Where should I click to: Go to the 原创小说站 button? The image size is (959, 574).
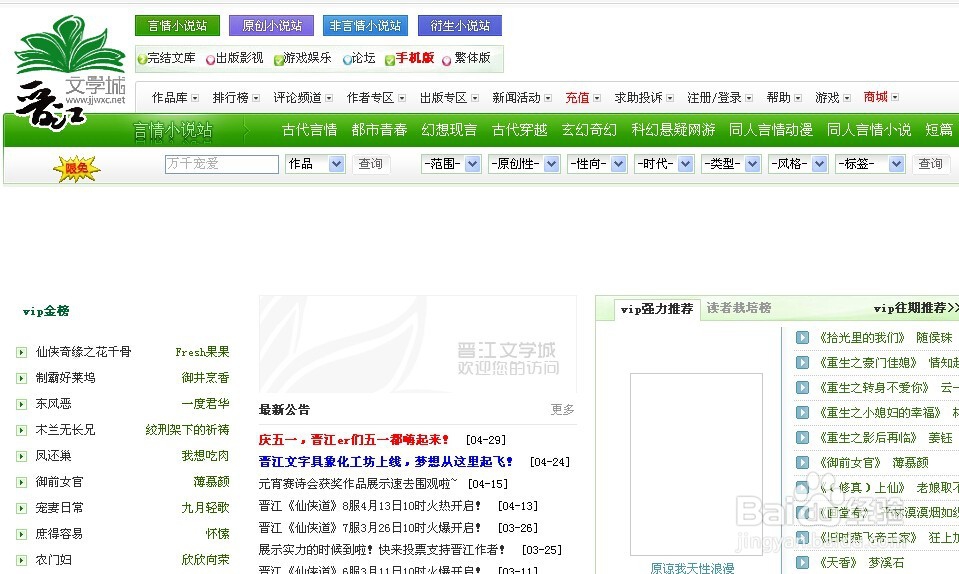pyautogui.click(x=272, y=26)
